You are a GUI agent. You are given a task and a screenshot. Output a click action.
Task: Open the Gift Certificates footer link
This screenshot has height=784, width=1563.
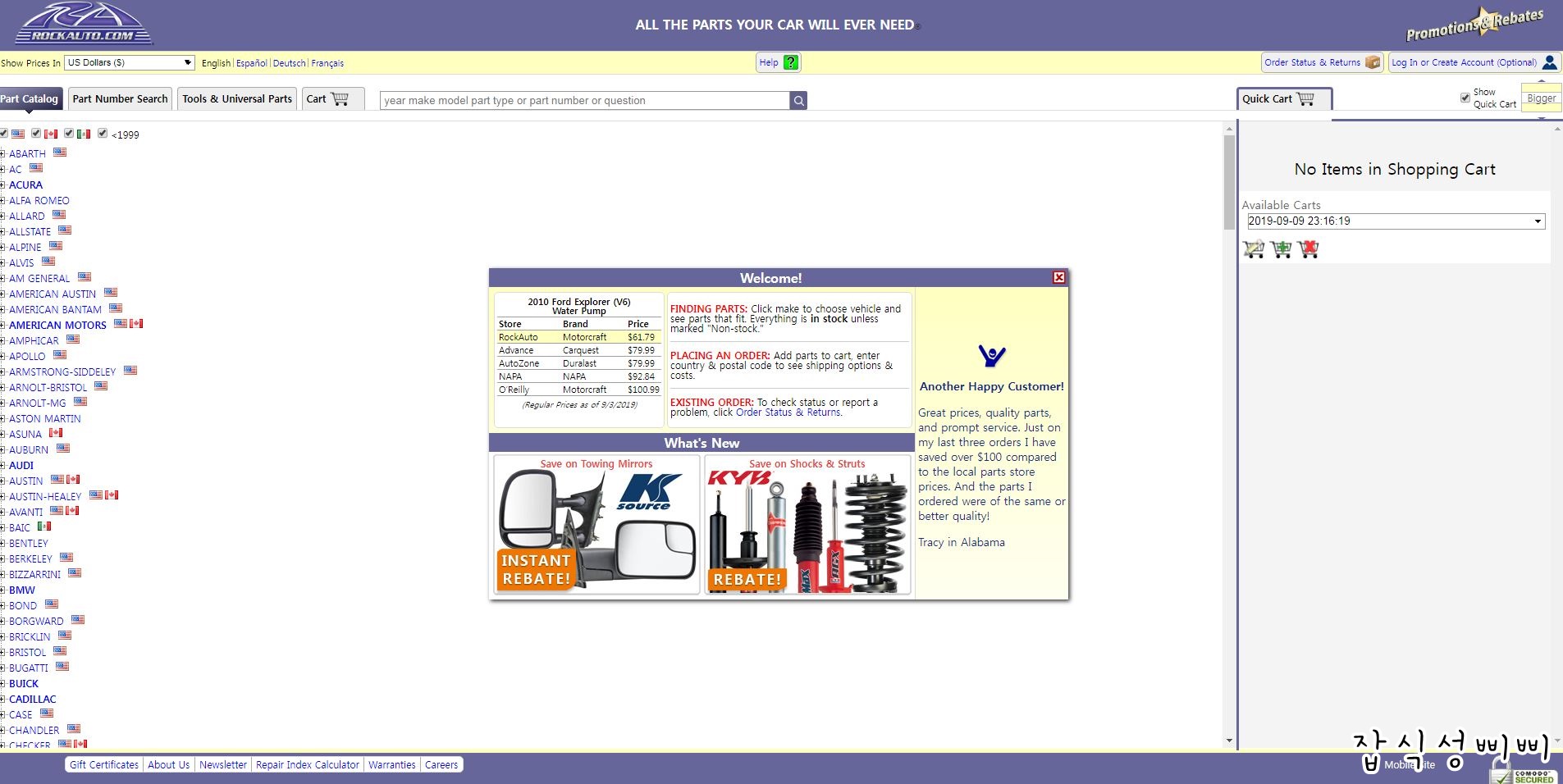pos(104,764)
